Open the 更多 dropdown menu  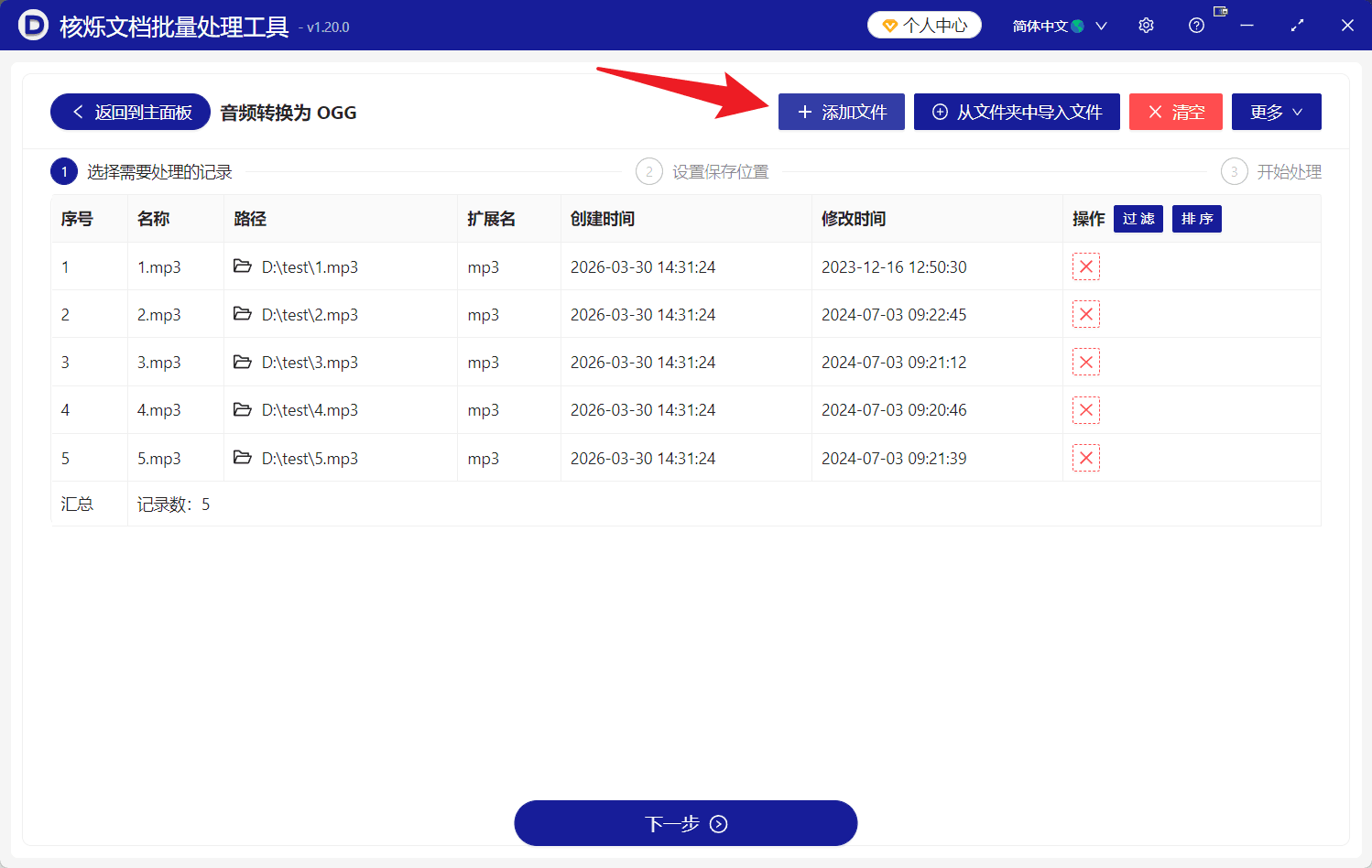[x=1276, y=111]
